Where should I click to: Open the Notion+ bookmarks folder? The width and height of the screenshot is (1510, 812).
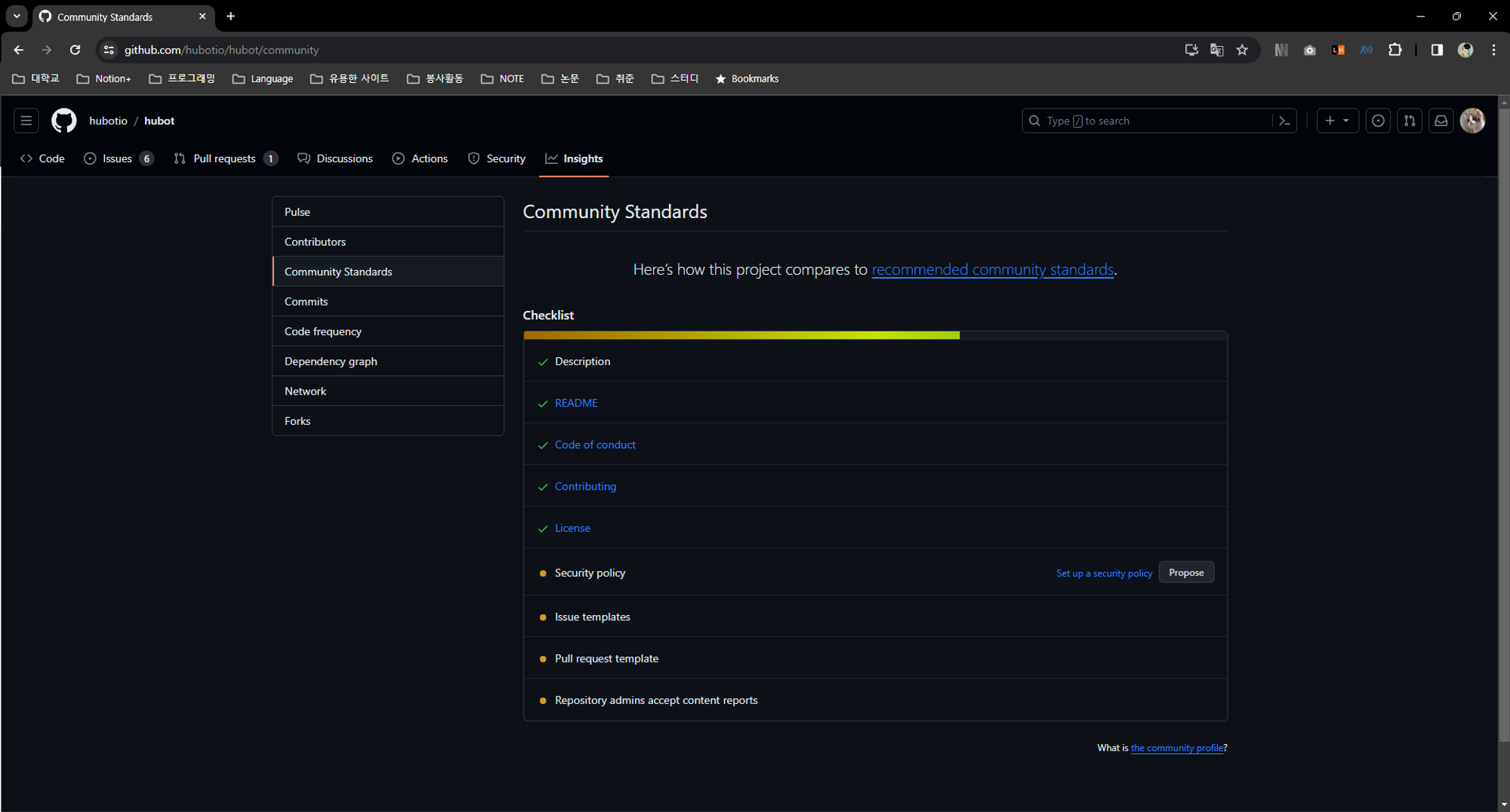pyautogui.click(x=104, y=78)
